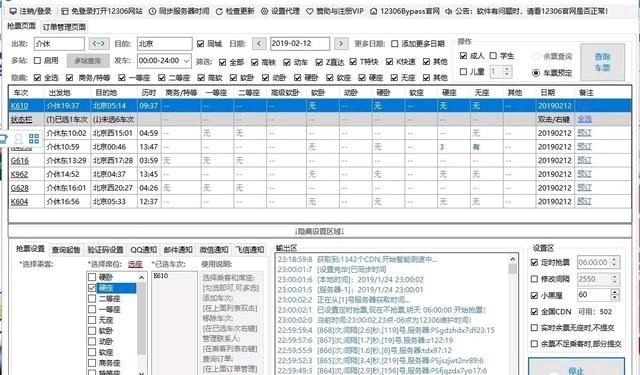Click K610 in 已选车次 list
The width and height of the screenshot is (640, 375).
click(x=161, y=276)
